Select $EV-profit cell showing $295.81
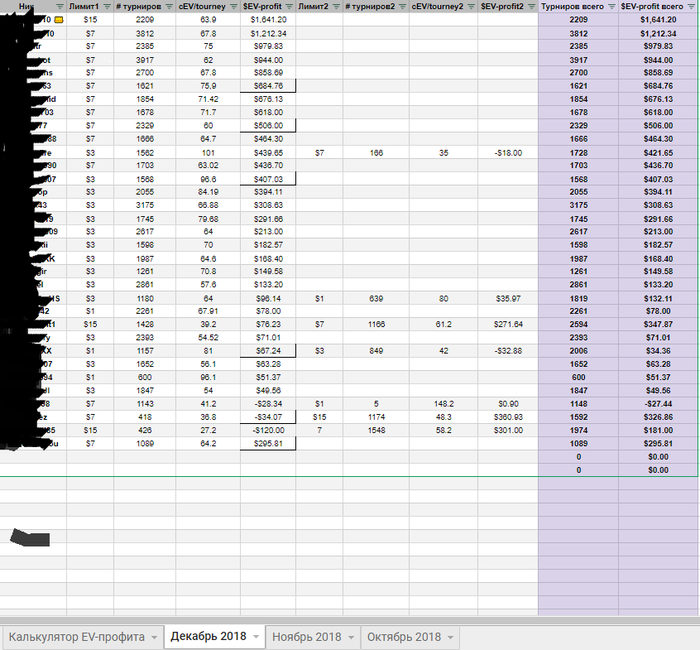The image size is (700, 650). click(268, 443)
